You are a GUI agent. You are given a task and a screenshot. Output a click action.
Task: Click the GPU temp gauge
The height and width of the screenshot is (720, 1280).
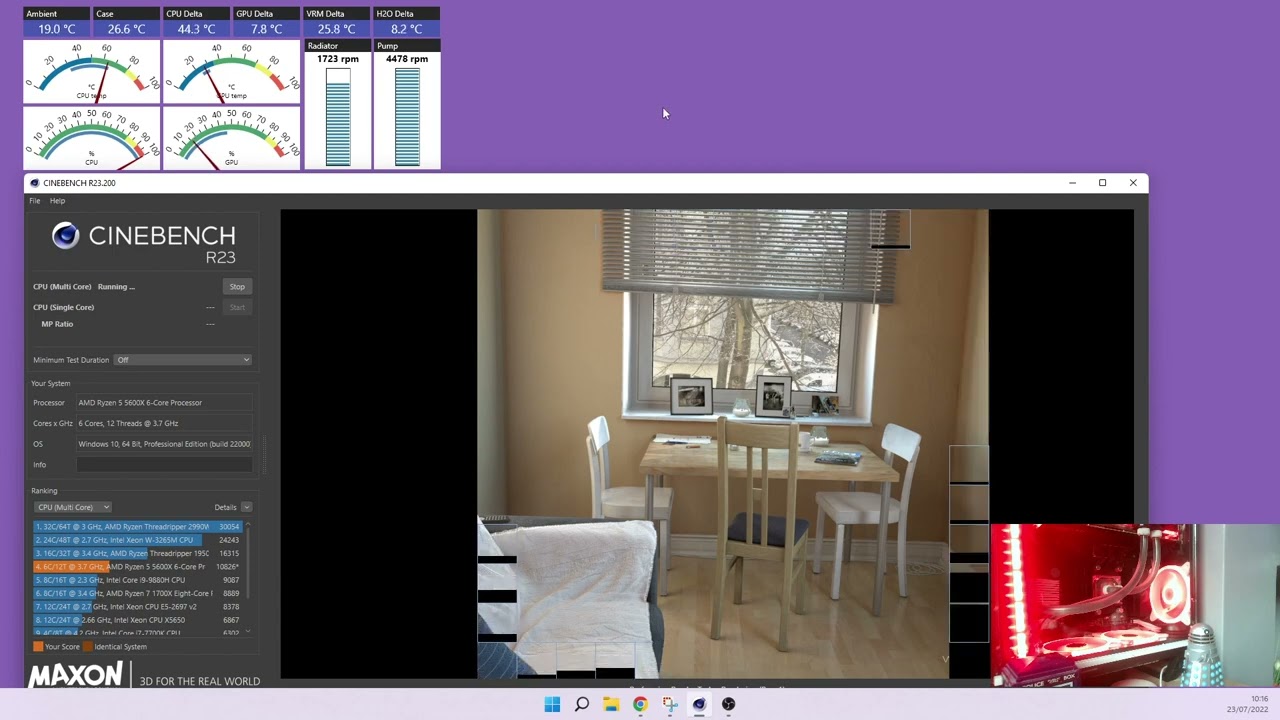231,72
